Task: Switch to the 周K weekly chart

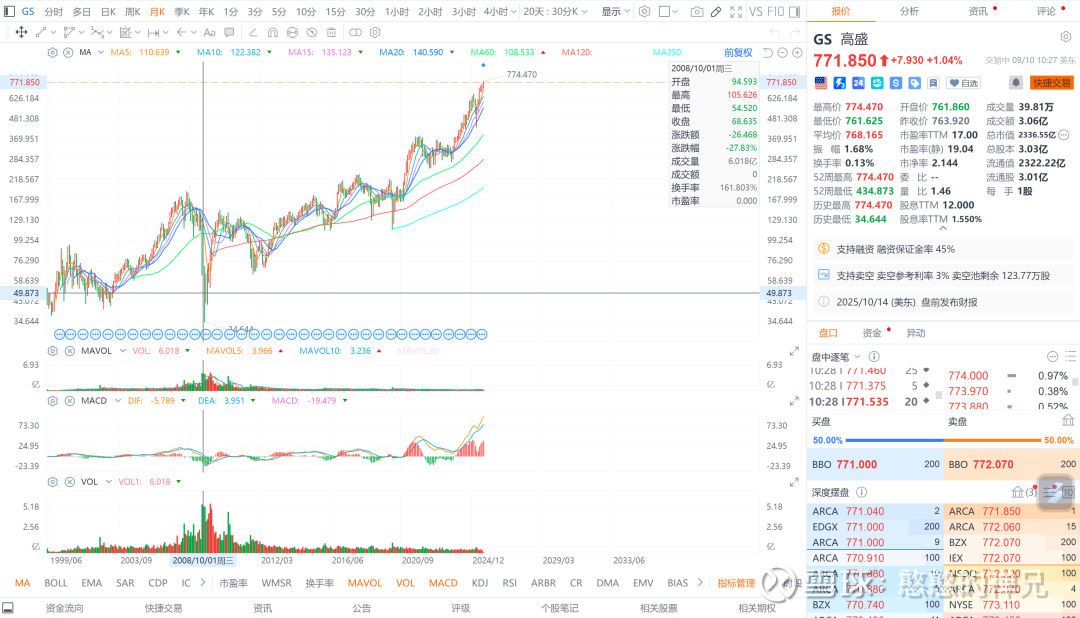Action: tap(132, 12)
